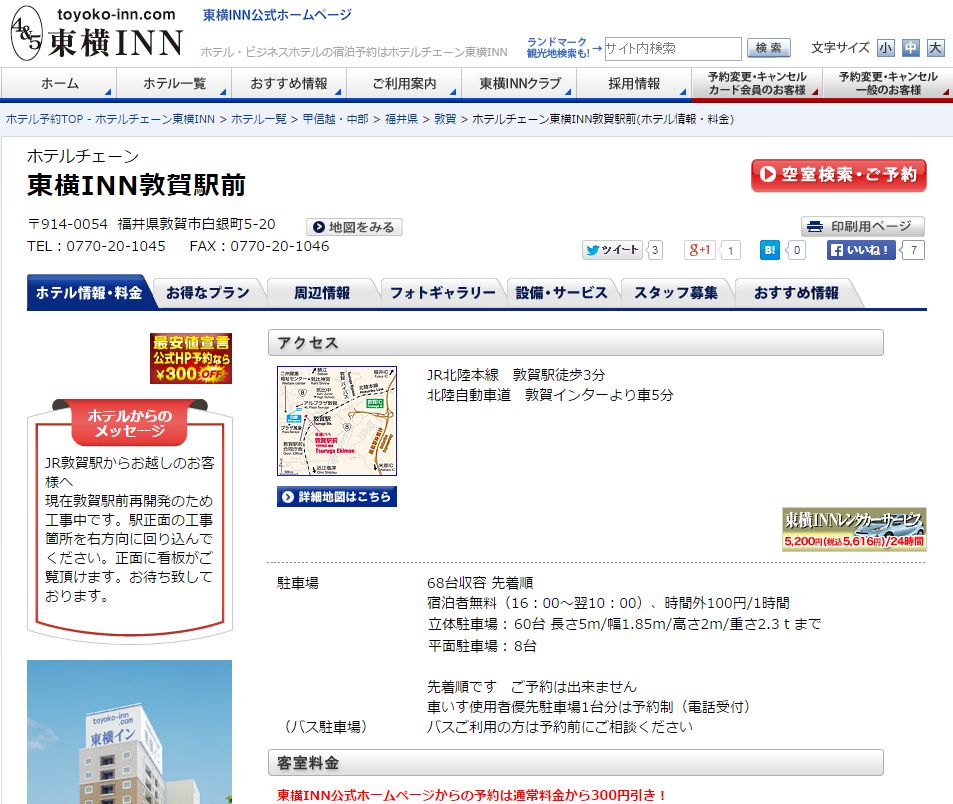Switch to the フォトギャラリー tab

click(442, 293)
